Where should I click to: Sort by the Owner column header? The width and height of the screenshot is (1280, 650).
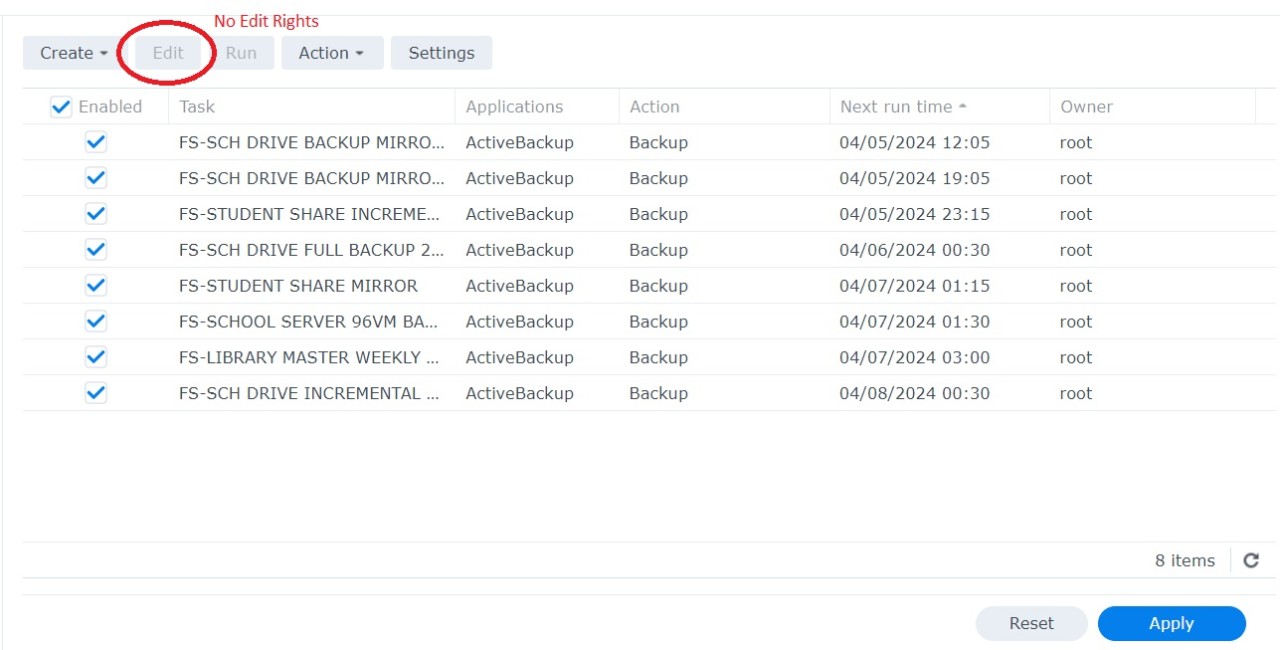click(x=1152, y=107)
